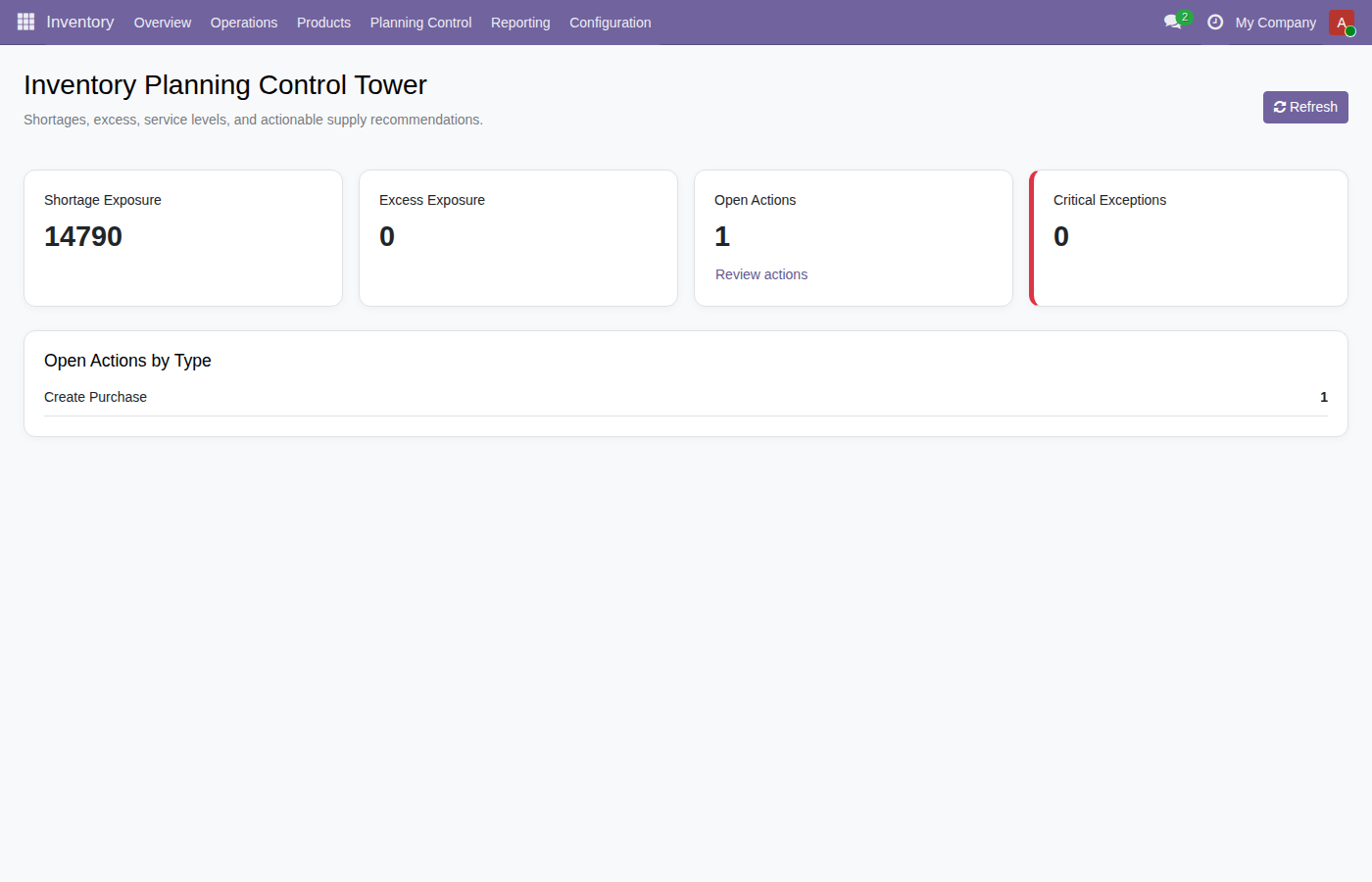Click the Shortage Exposure card label
The height and width of the screenshot is (882, 1372).
(x=103, y=200)
